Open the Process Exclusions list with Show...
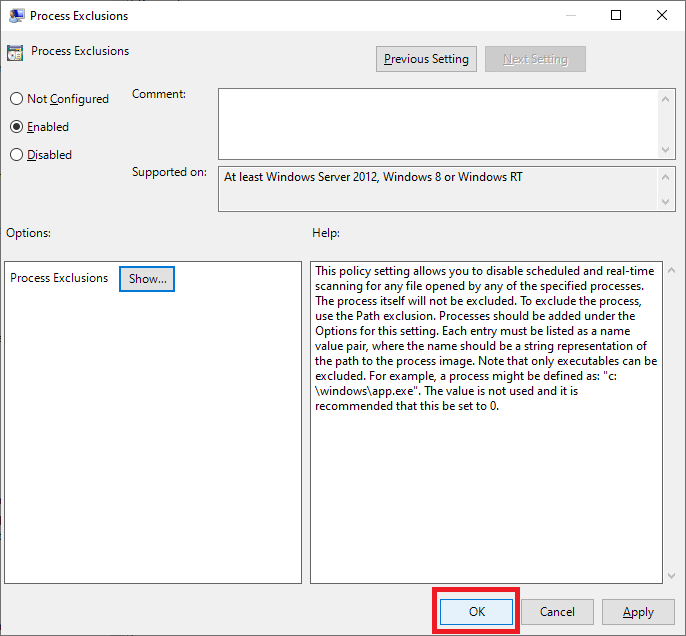Viewport: 686px width, 636px height. (147, 279)
